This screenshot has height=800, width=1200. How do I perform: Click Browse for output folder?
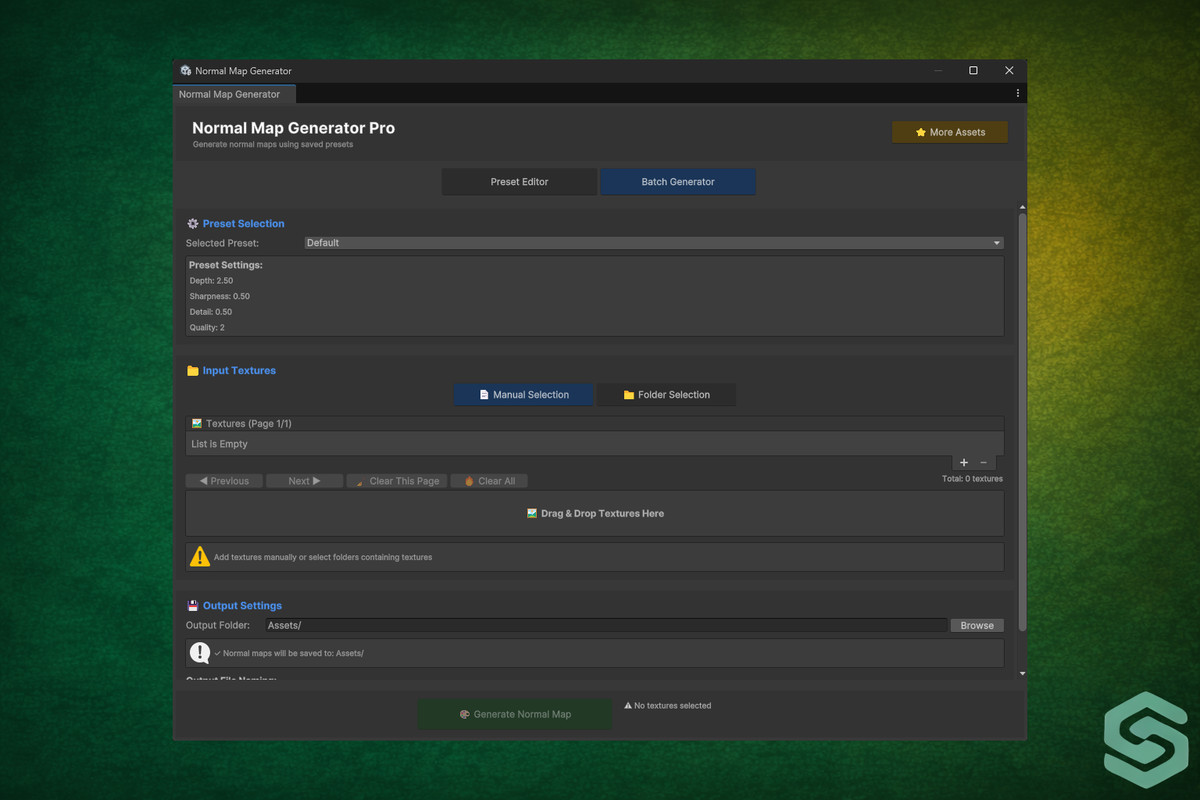976,626
